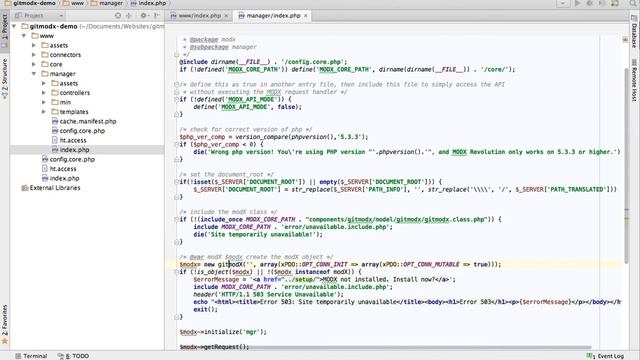
Task: Click manager in the breadcrumb bar
Action: [x=107, y=3]
